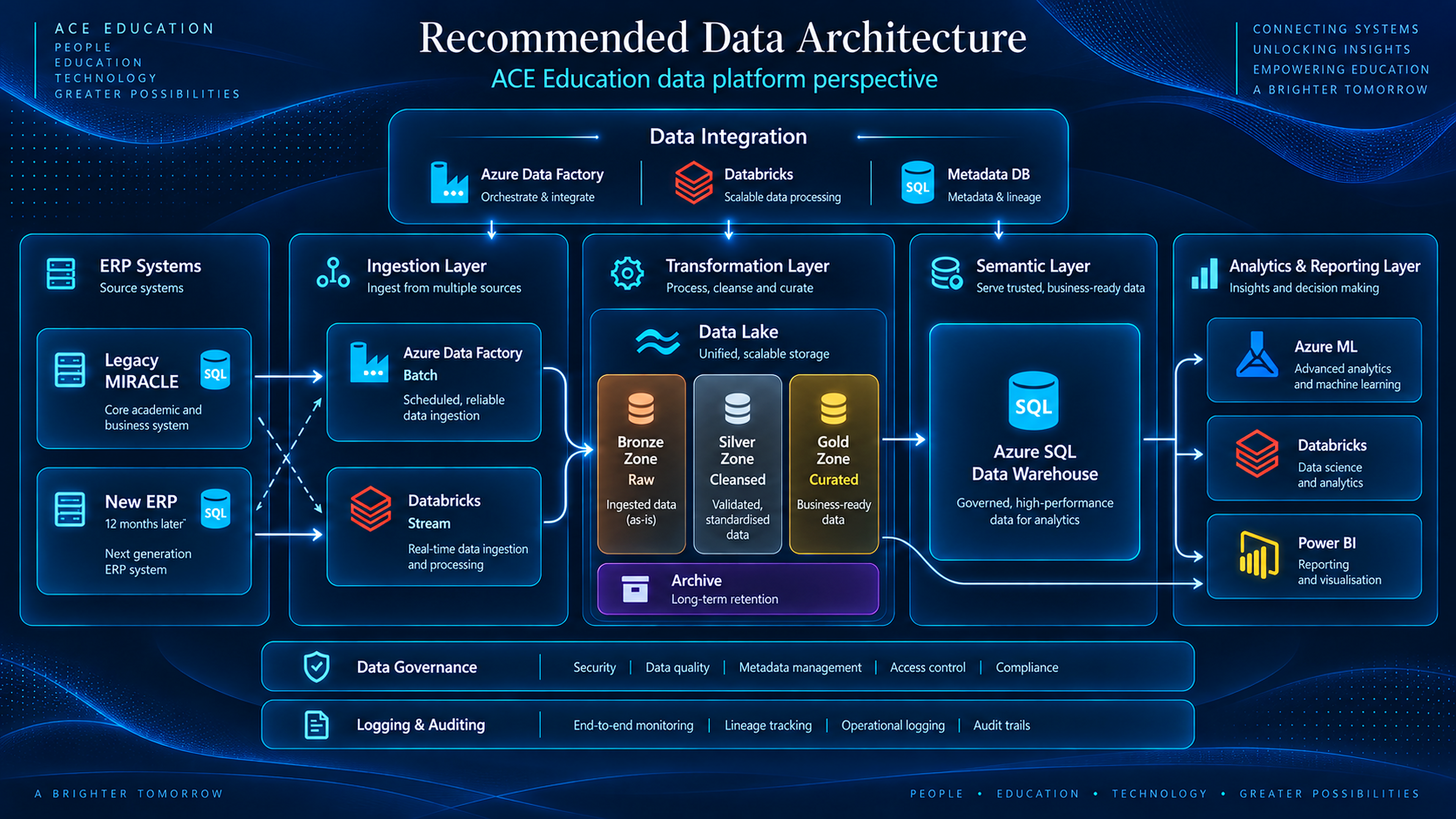The height and width of the screenshot is (819, 1456).
Task: Click 'End-to-end monitoring' in logging row
Action: click(633, 725)
